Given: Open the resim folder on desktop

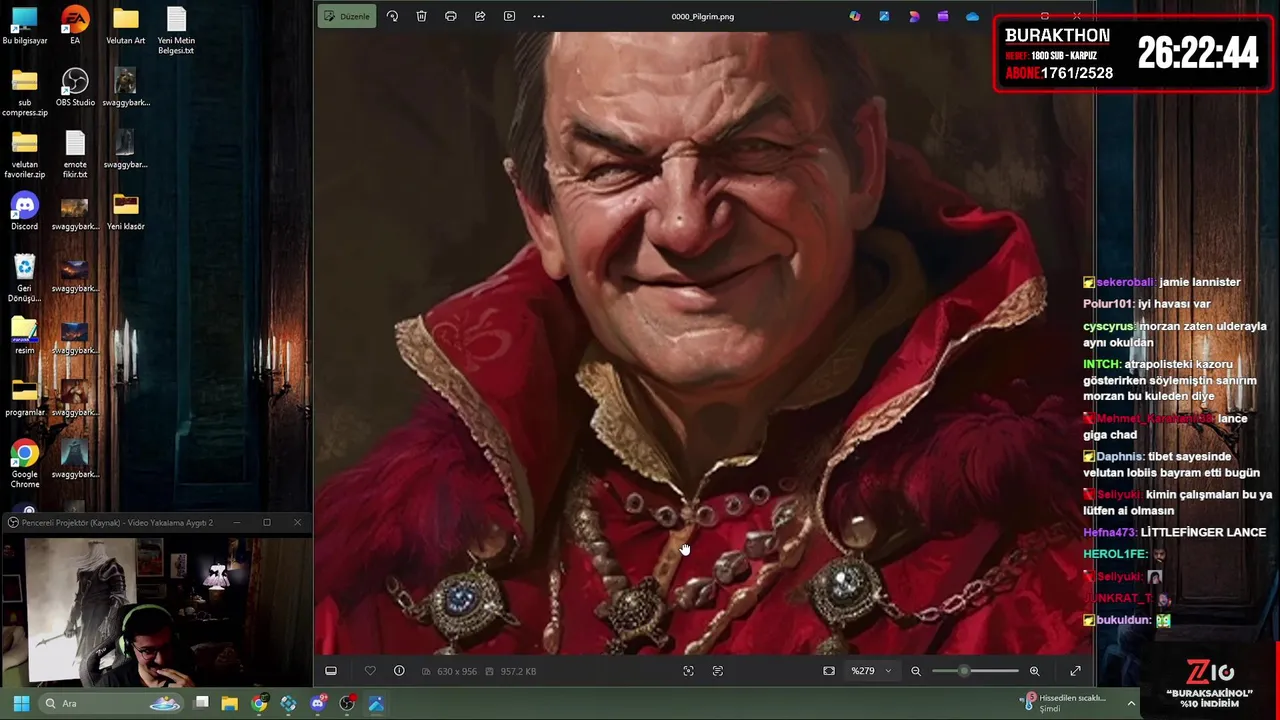Looking at the screenshot, I should click(x=25, y=336).
